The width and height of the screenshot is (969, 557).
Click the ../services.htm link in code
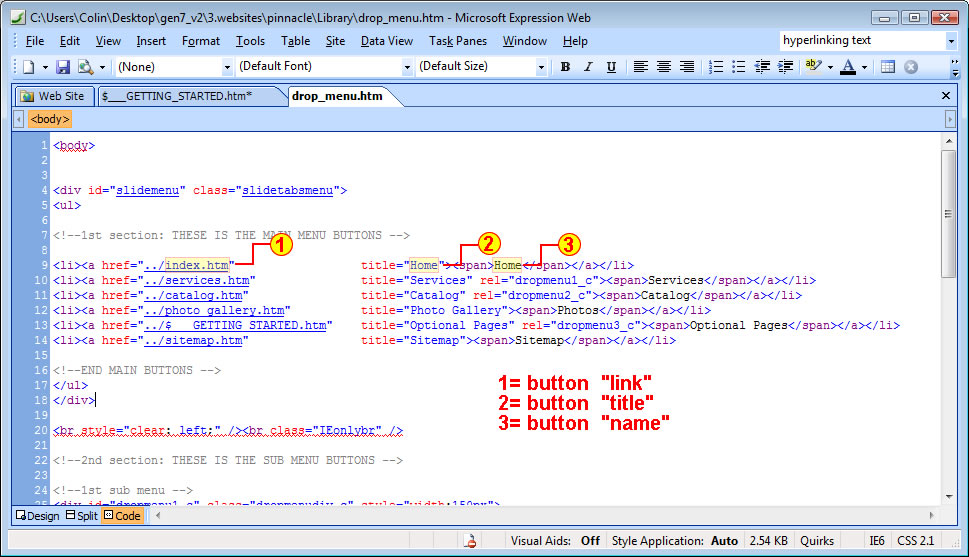196,280
